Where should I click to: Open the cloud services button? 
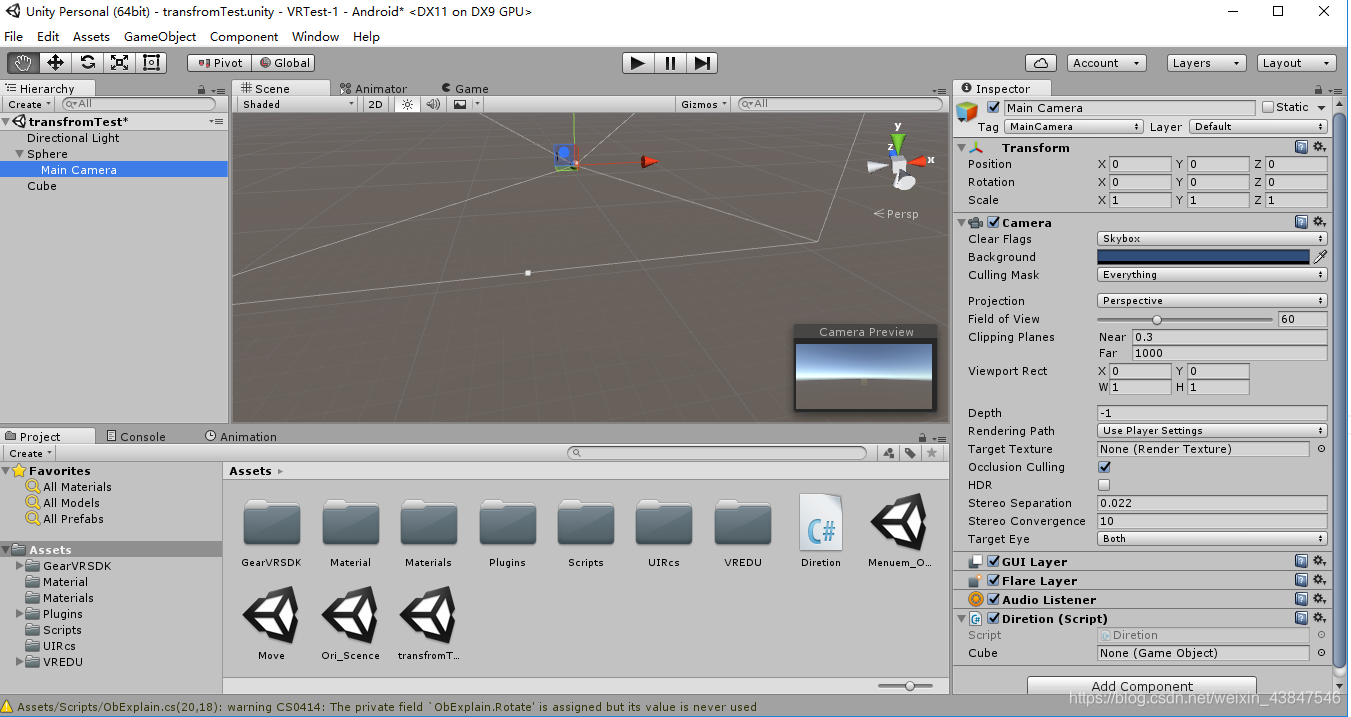pyautogui.click(x=1041, y=63)
